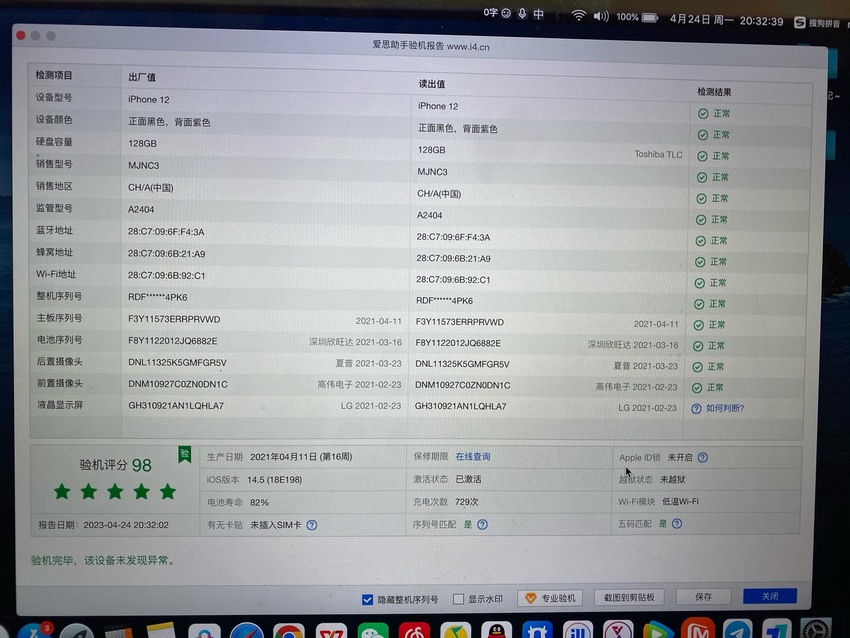The image size is (850, 638).
Task: Click the 读出值 rear camera serial DNL11325K5GMFGR5V
Action: (x=462, y=364)
